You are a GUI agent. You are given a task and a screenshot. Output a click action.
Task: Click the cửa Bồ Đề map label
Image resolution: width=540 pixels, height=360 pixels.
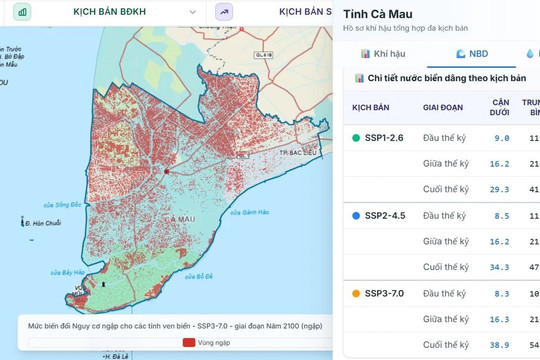pyautogui.click(x=199, y=277)
